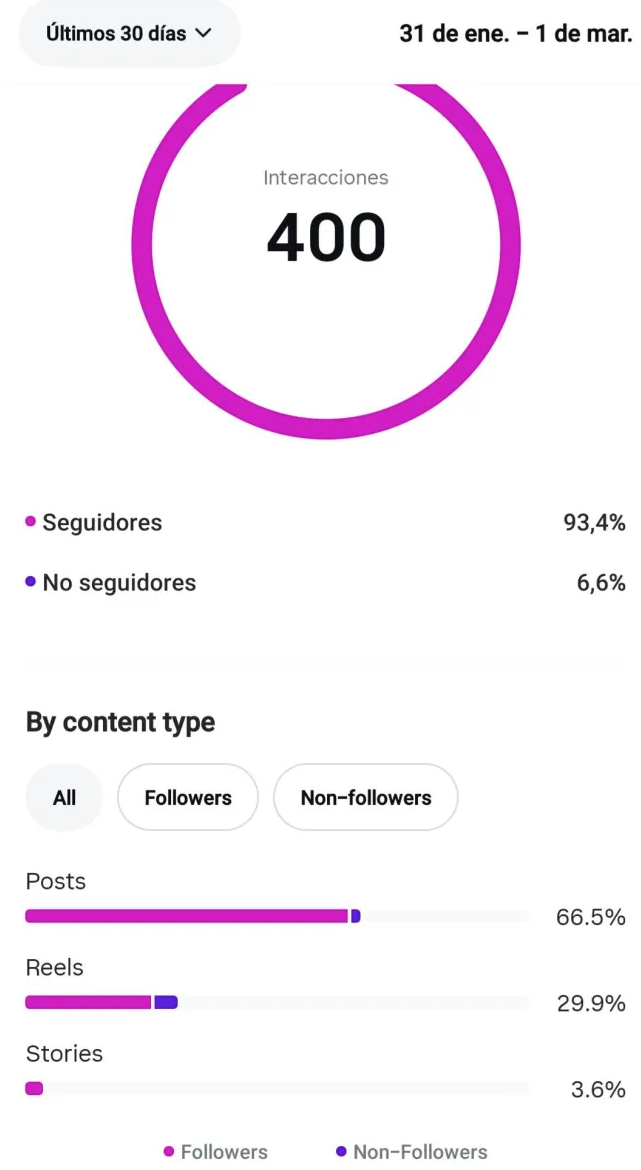Tap the No seguidores 6,6% row label
The image size is (641, 1170).
click(119, 582)
